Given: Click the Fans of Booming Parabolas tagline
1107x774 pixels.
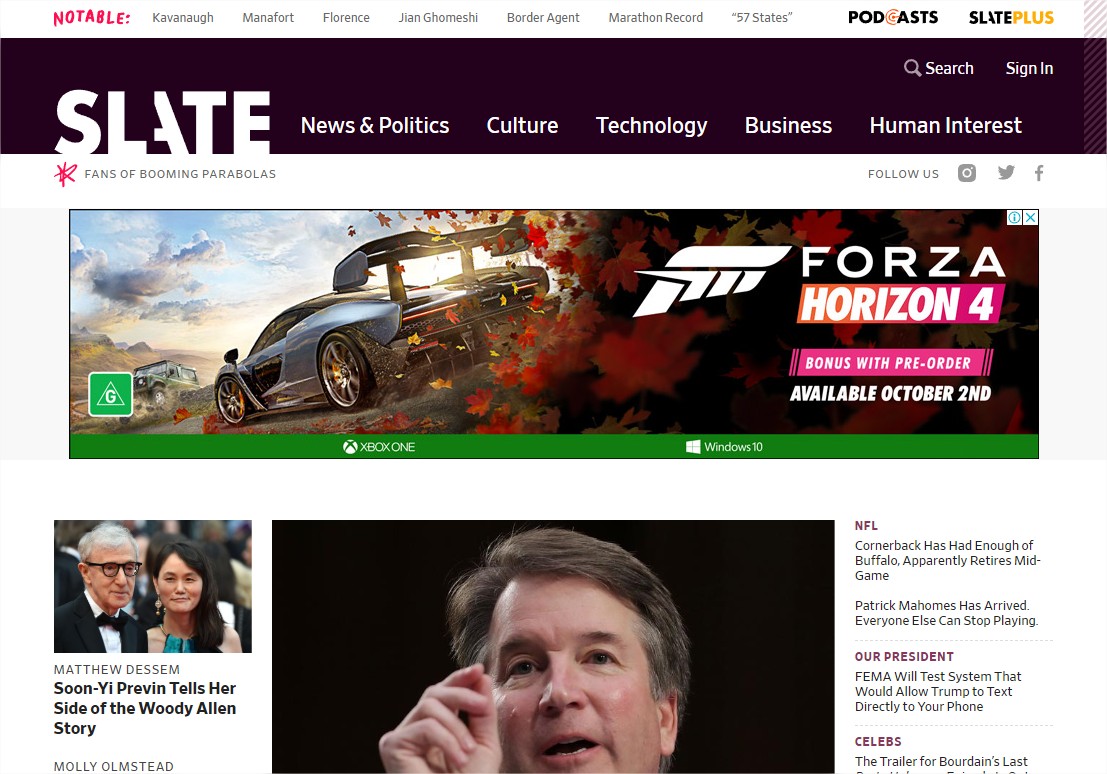Looking at the screenshot, I should pyautogui.click(x=180, y=174).
